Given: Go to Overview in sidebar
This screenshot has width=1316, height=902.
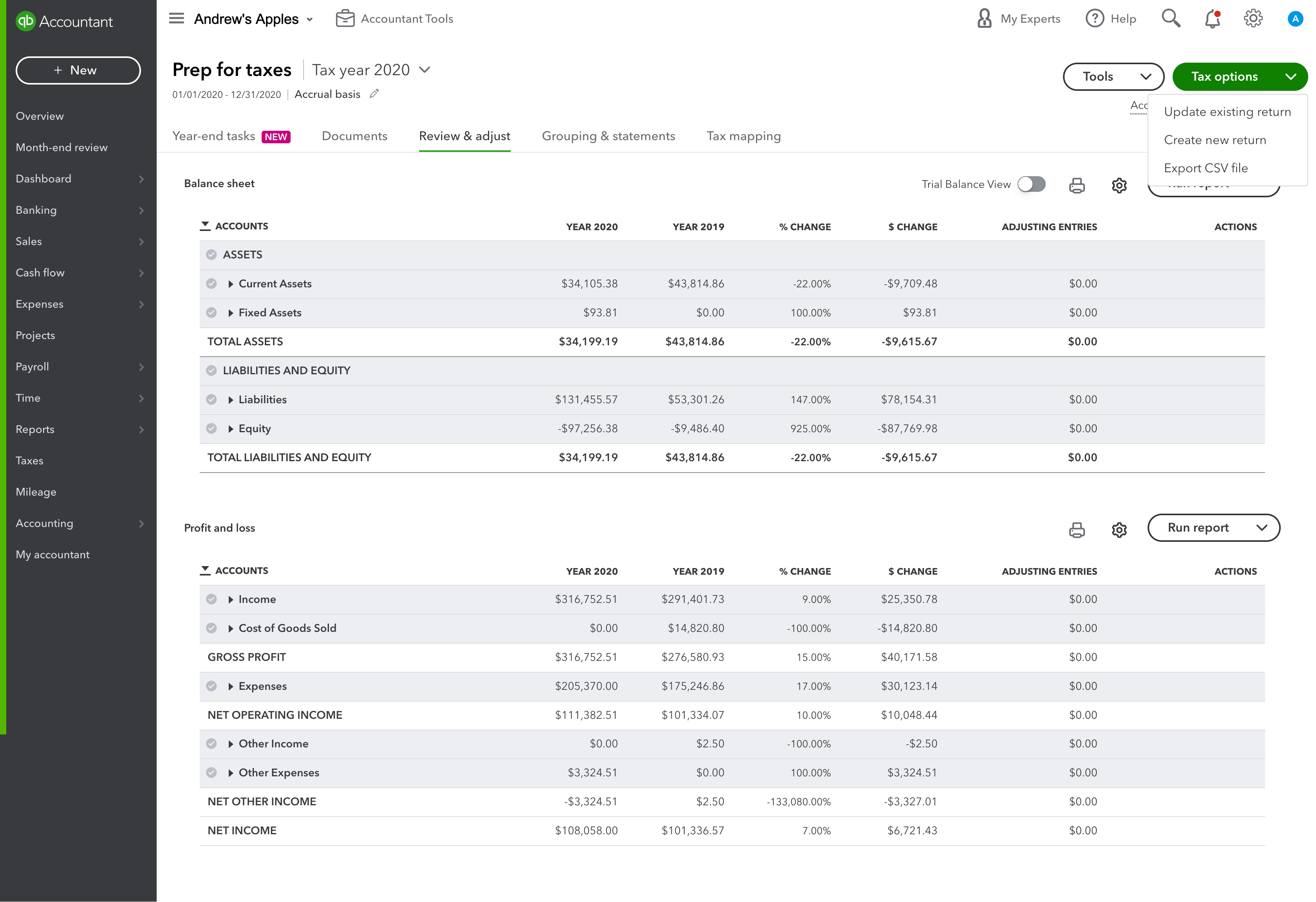Looking at the screenshot, I should coord(40,116).
